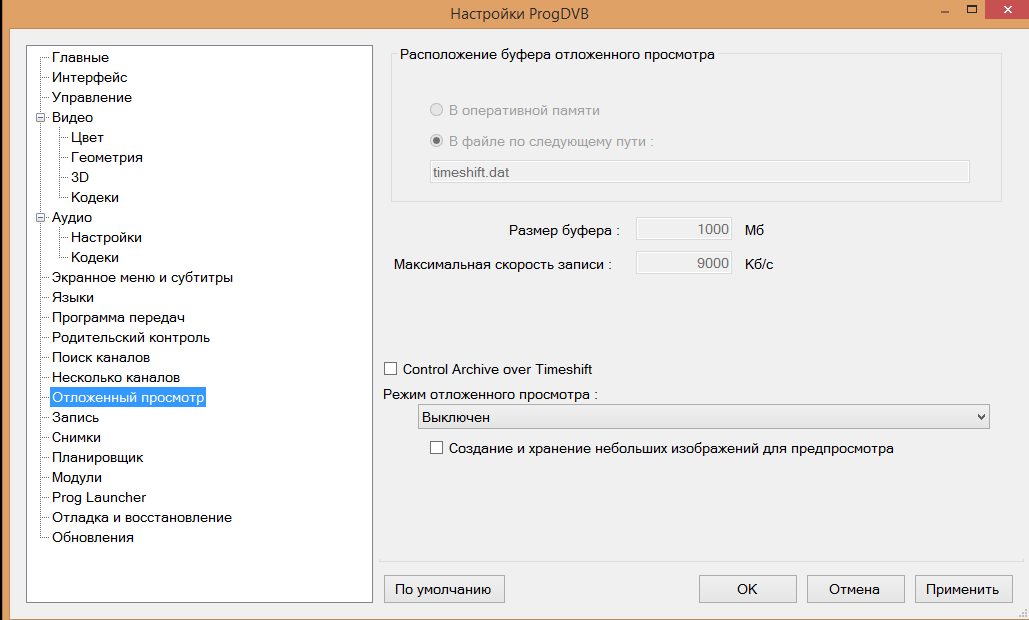Image resolution: width=1029 pixels, height=620 pixels.
Task: Select Геометрия in the settings tree
Action: coord(106,158)
